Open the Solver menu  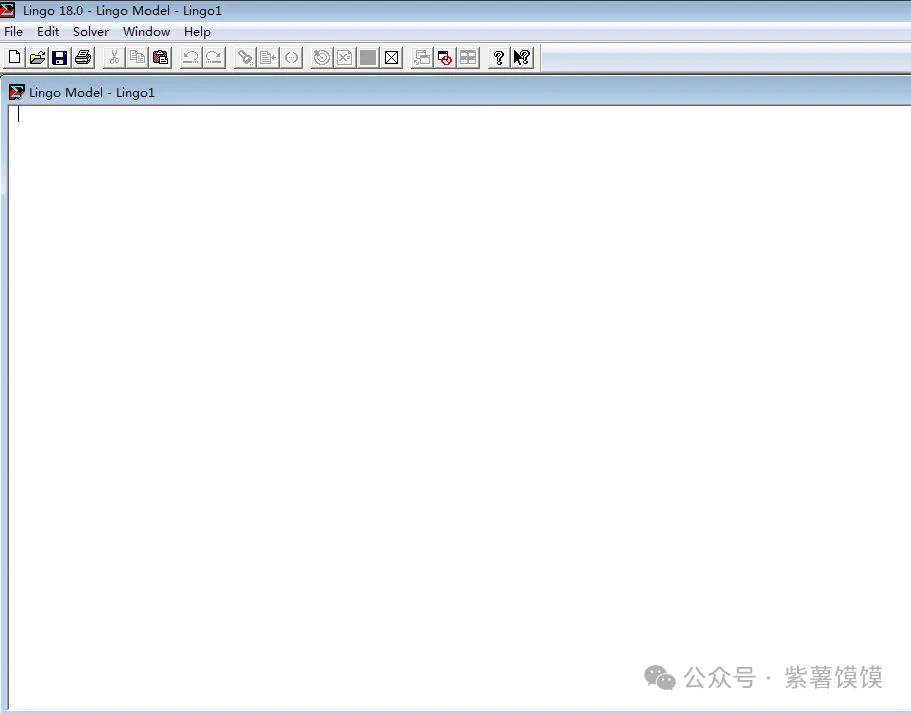pyautogui.click(x=91, y=32)
